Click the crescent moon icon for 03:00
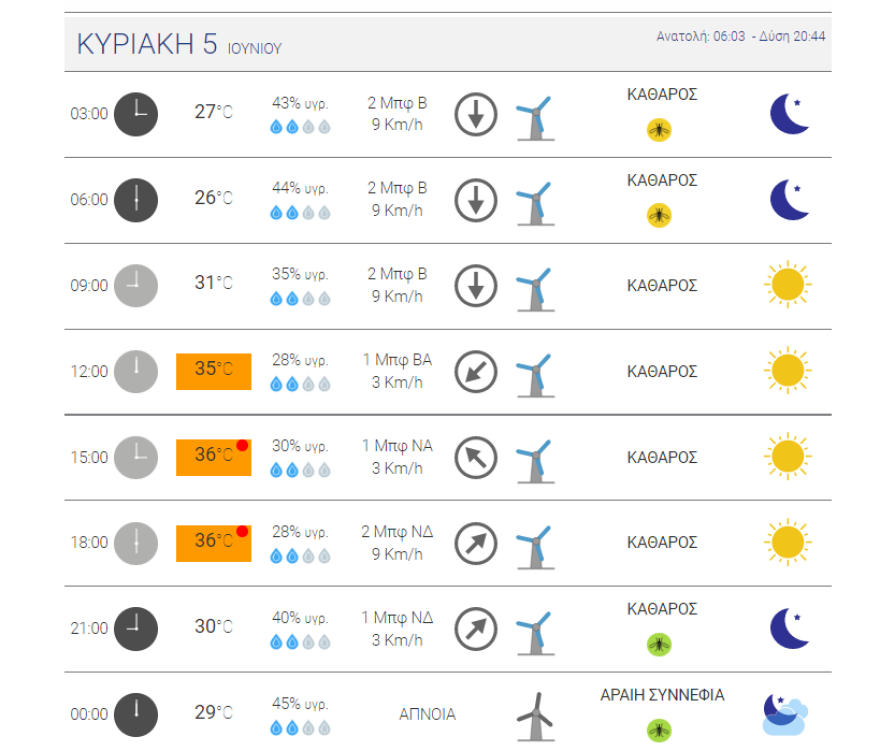880x751 pixels. pos(789,113)
